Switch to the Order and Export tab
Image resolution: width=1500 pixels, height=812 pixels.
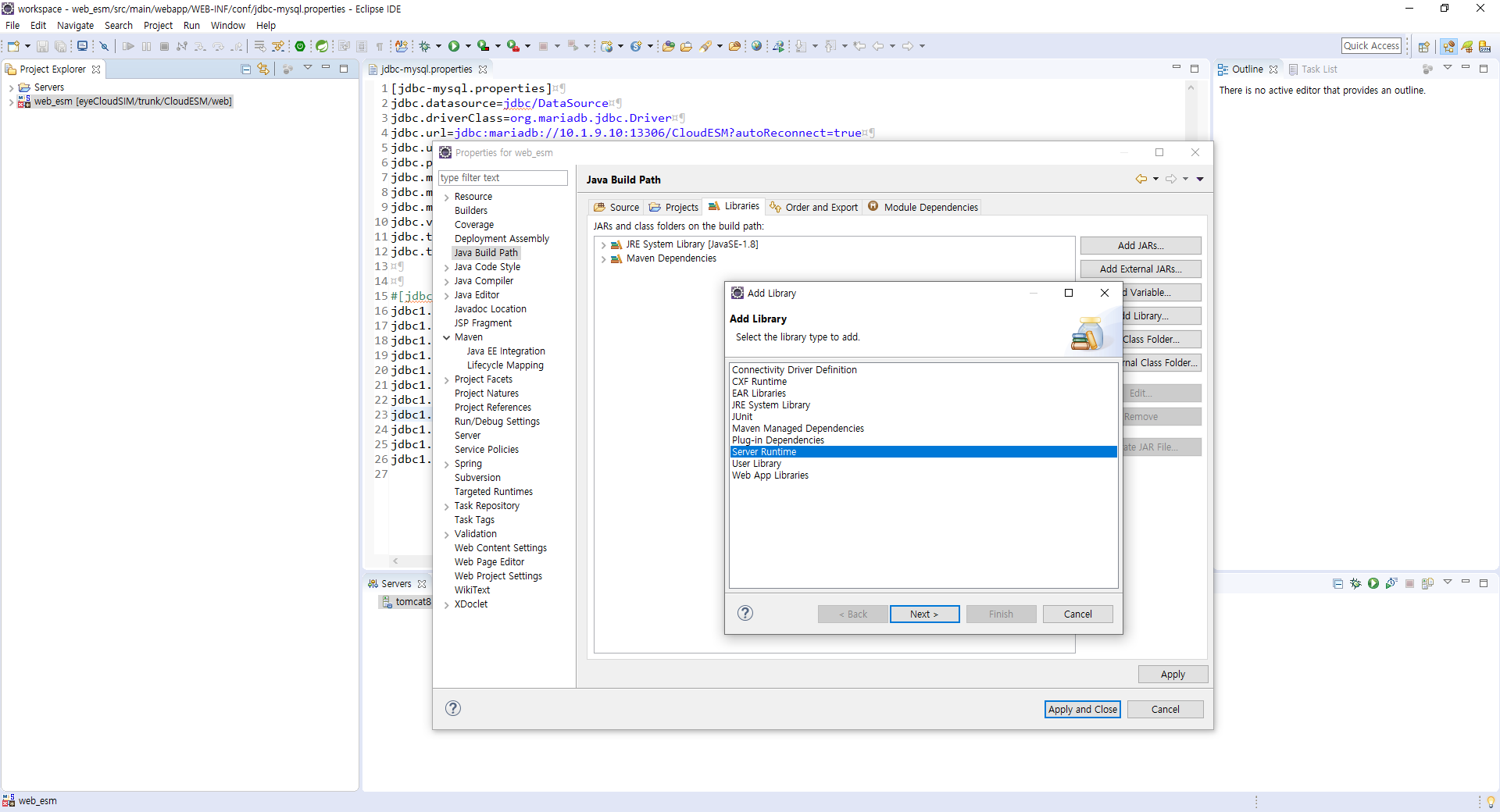pos(813,207)
